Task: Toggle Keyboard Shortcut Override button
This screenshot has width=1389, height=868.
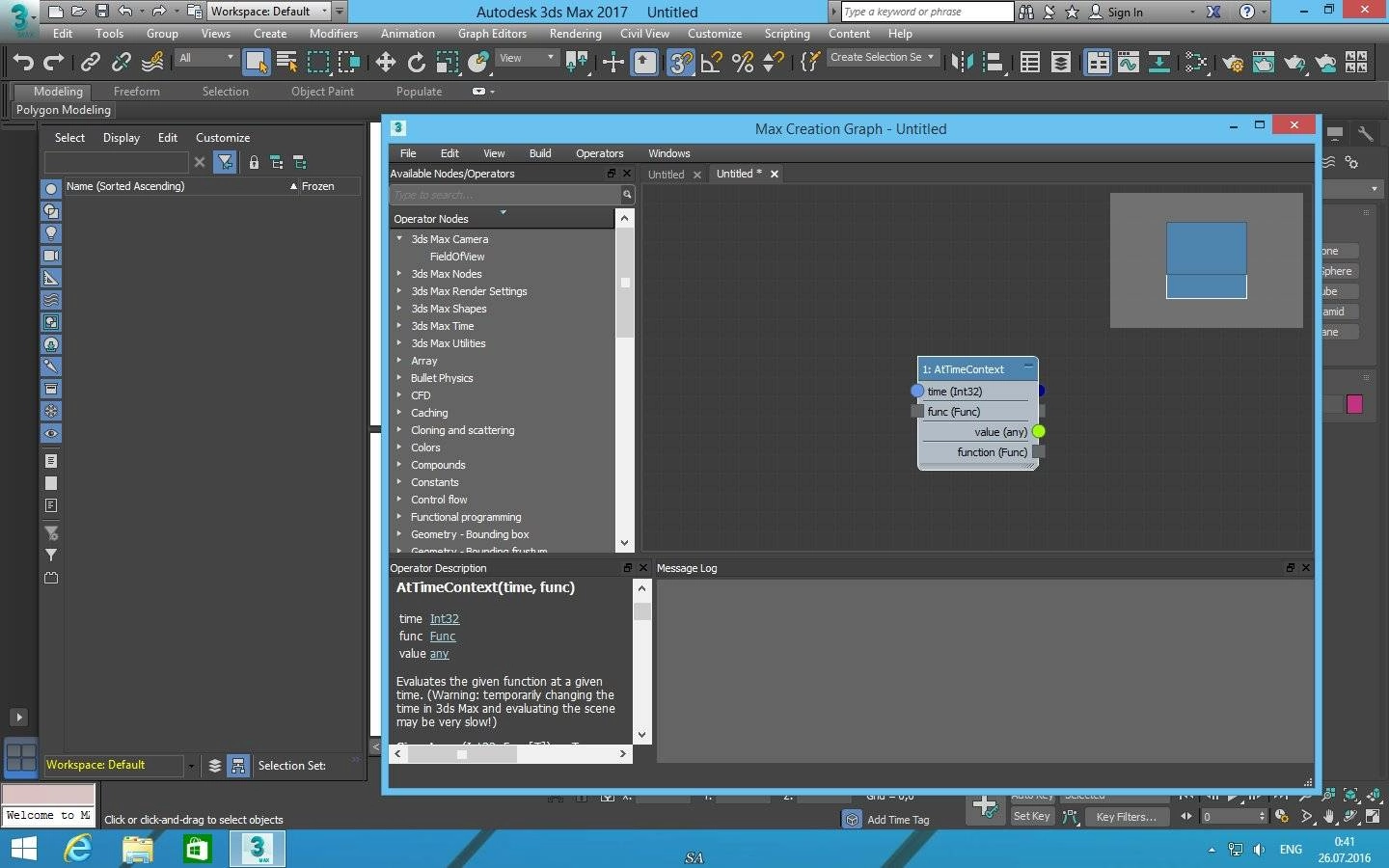Action: point(644,63)
